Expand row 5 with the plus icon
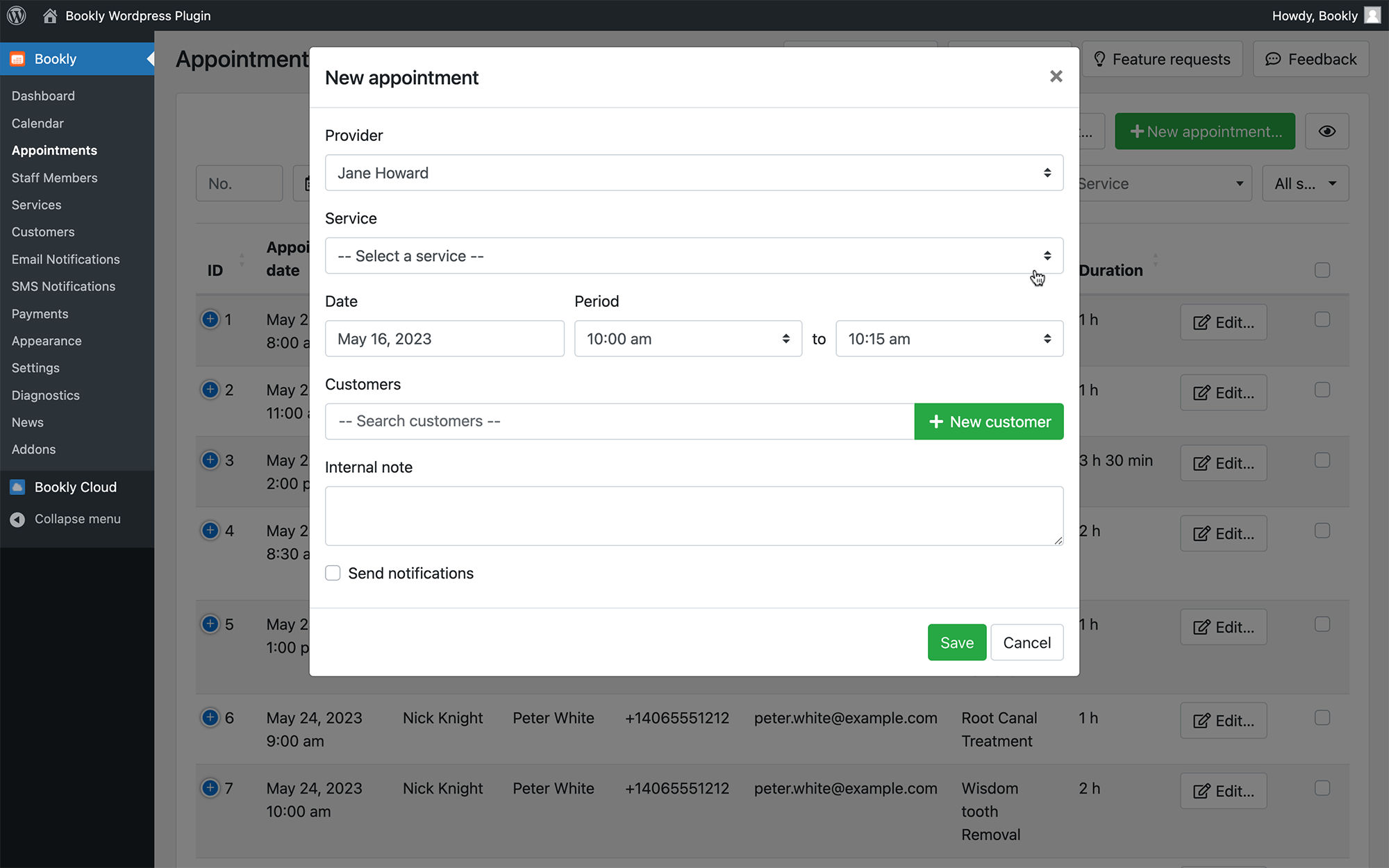 pos(210,624)
